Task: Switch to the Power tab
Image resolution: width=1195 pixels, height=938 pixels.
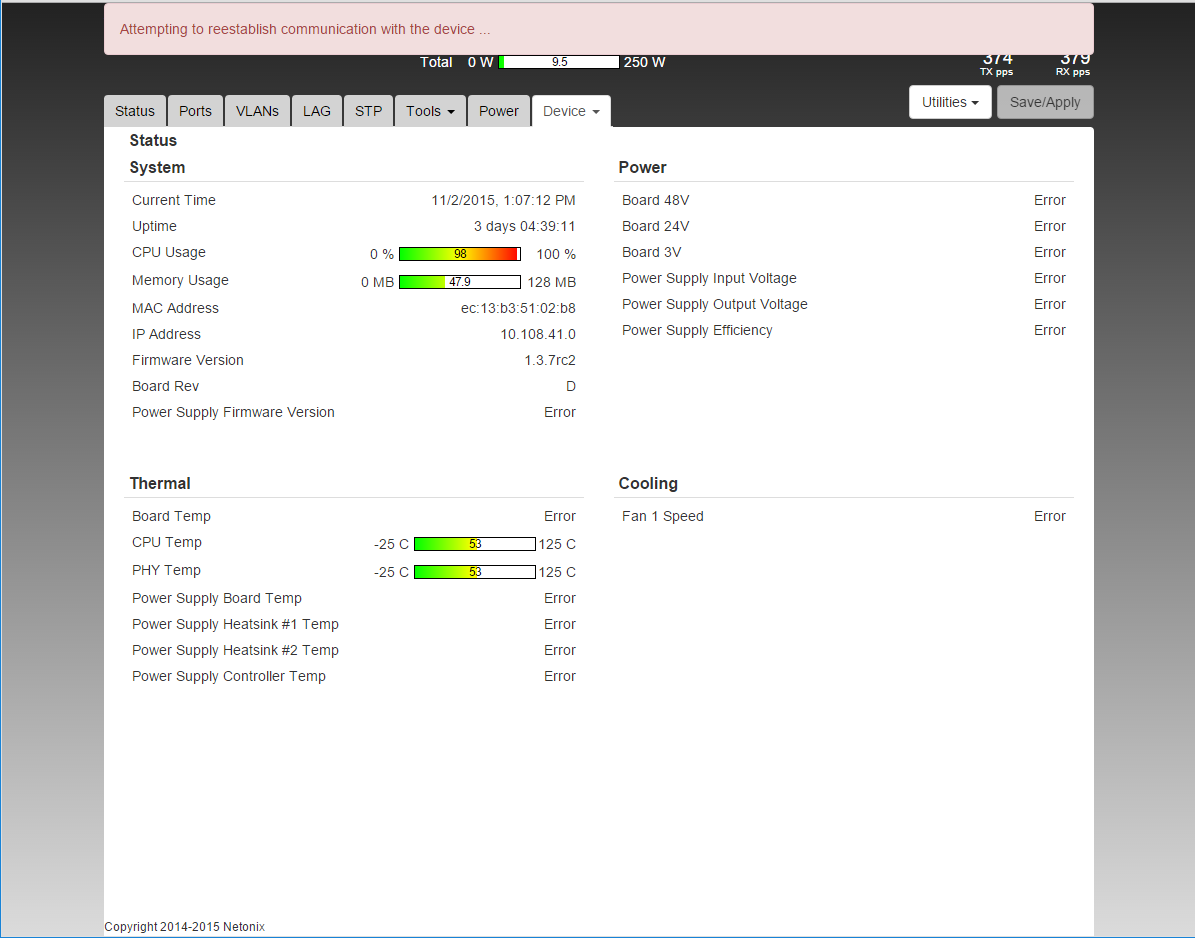Action: coord(498,111)
